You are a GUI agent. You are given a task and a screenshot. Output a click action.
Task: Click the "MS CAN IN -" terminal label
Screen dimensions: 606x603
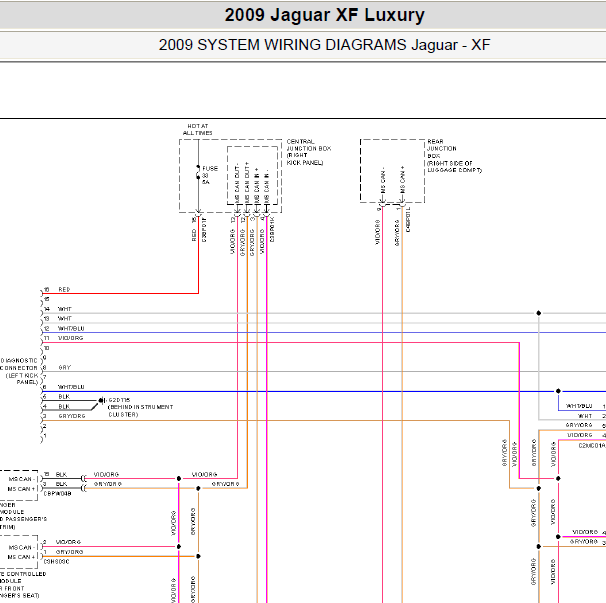pos(266,186)
